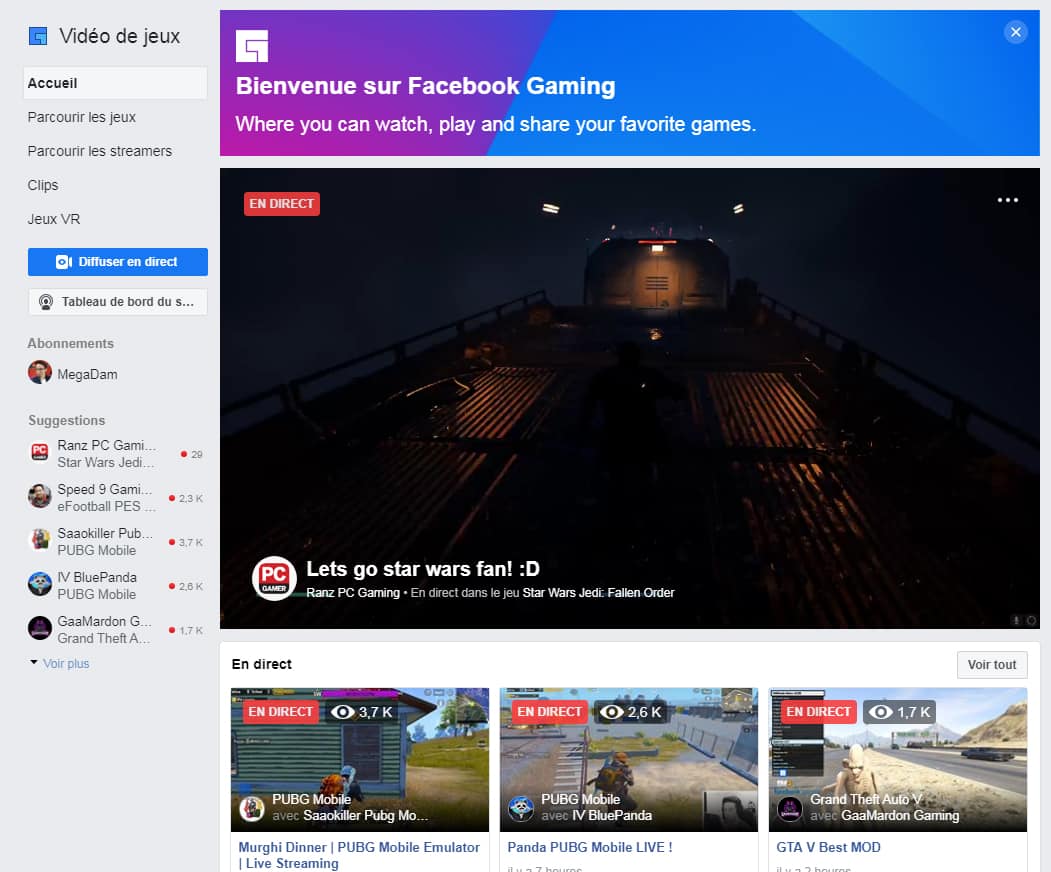
Task: Click Speed 9 Gaming suggestion avatar
Action: pos(40,496)
